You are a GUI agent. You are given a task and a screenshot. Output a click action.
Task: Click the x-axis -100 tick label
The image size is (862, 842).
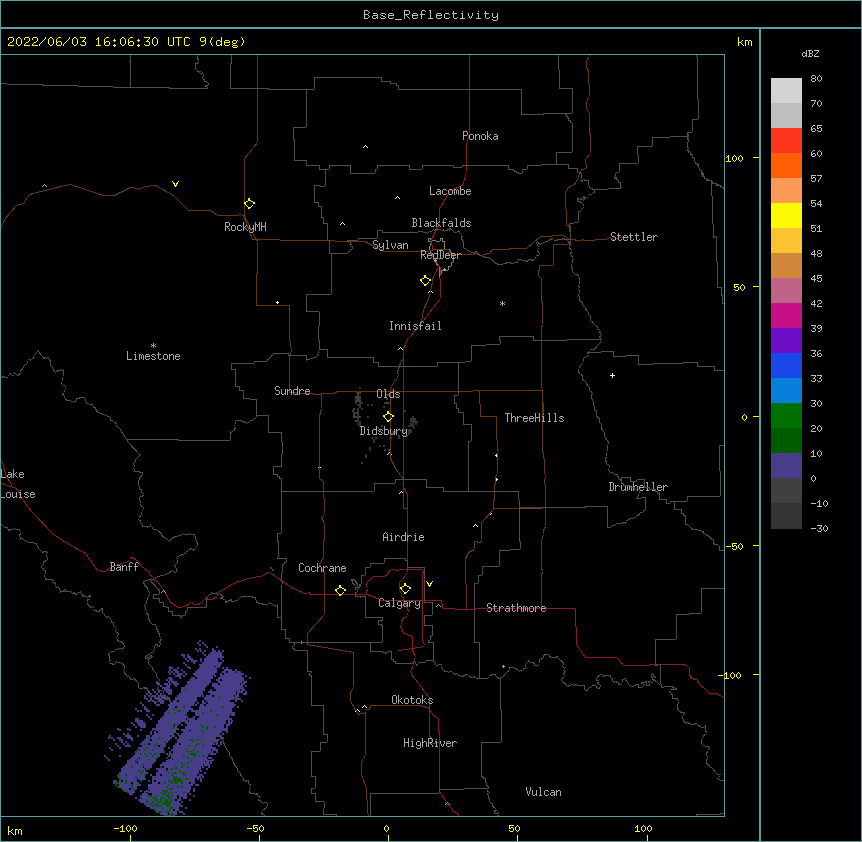click(x=125, y=828)
